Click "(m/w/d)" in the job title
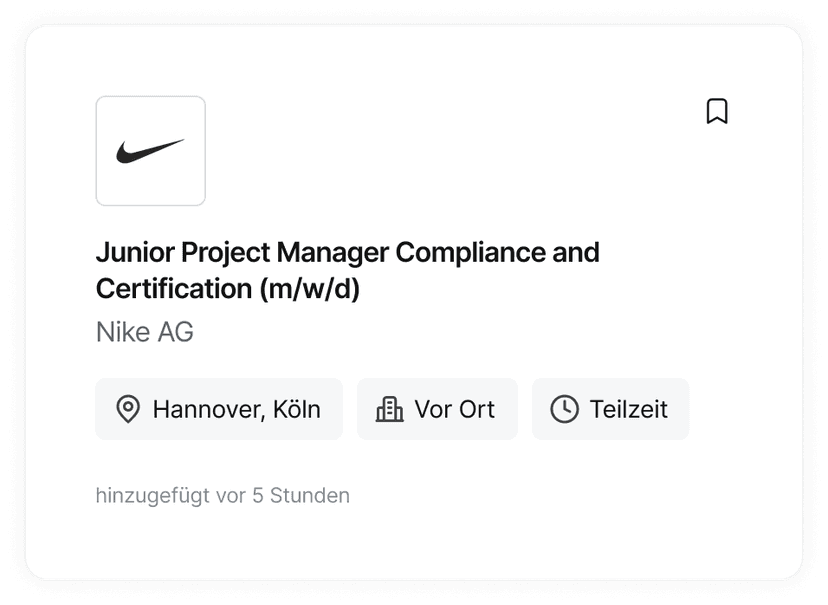This screenshot has height=605, width=828. (x=311, y=289)
